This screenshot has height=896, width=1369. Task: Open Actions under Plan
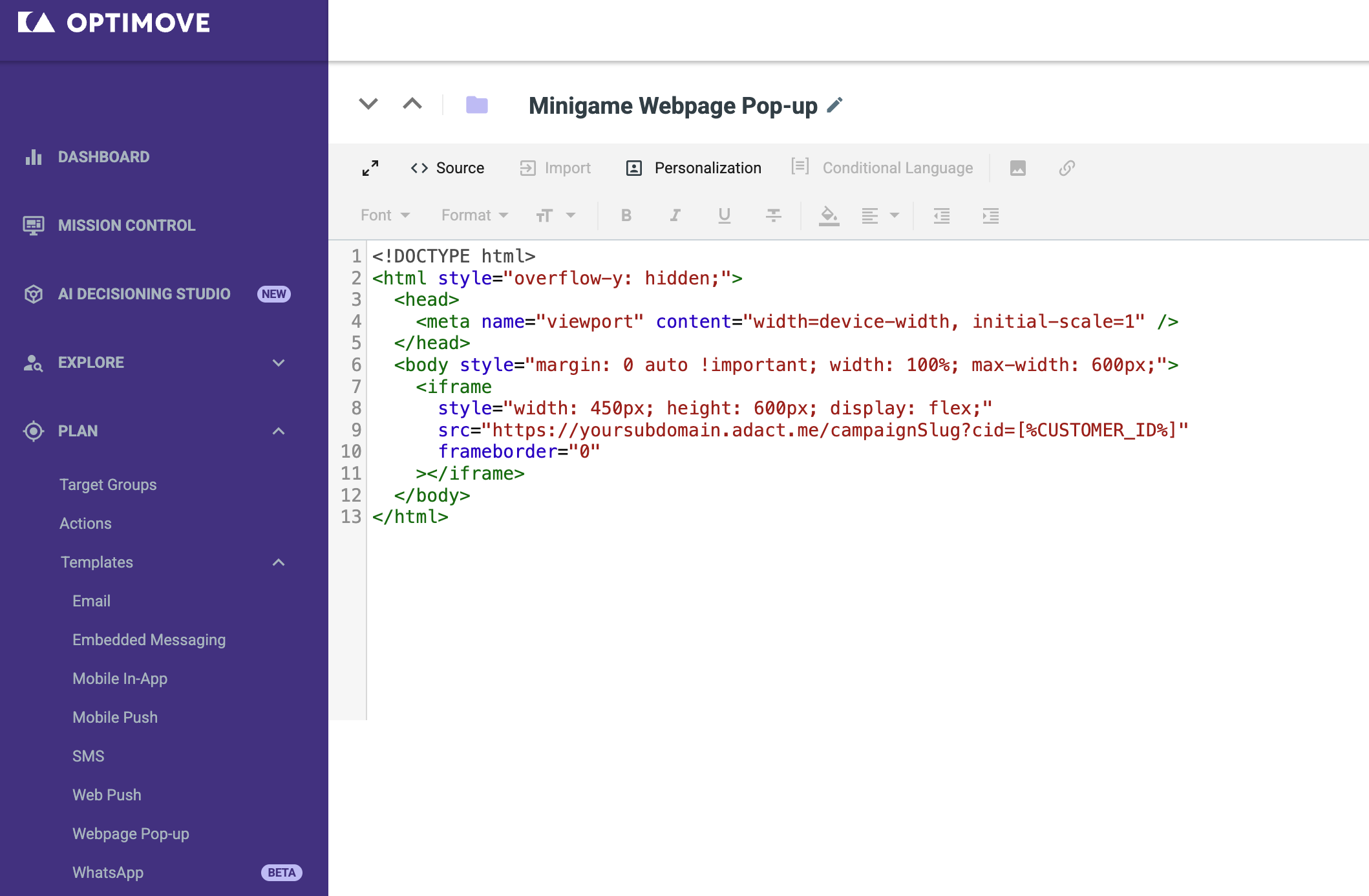[85, 524]
